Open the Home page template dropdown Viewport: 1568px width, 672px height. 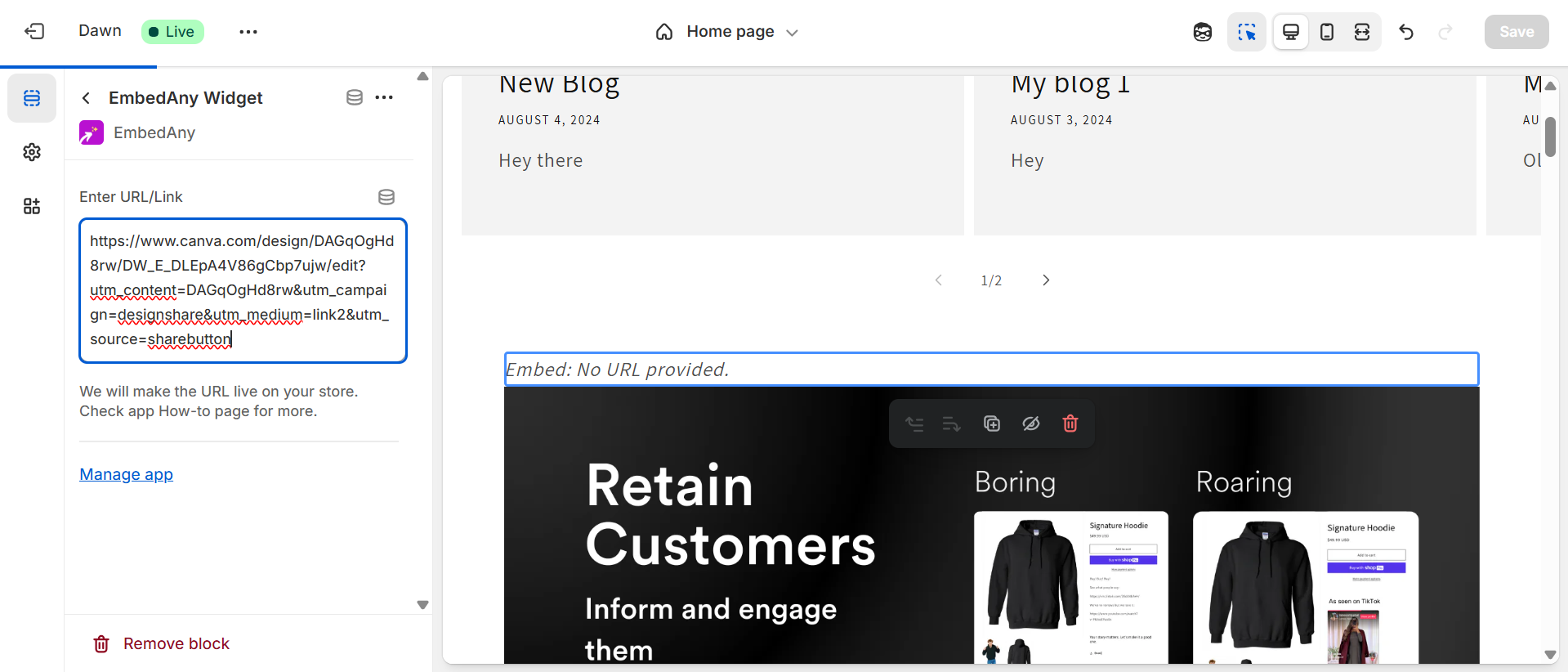727,32
